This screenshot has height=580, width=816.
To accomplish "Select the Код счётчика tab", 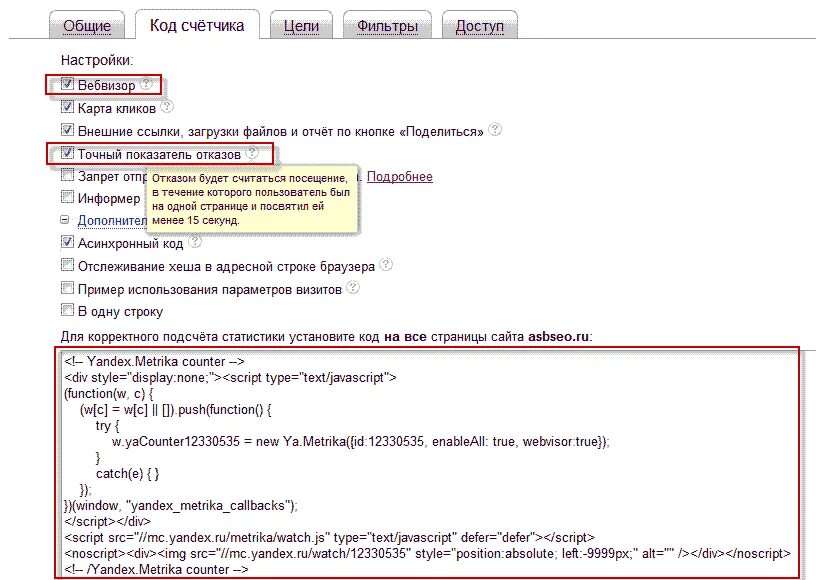I will click(x=197, y=25).
